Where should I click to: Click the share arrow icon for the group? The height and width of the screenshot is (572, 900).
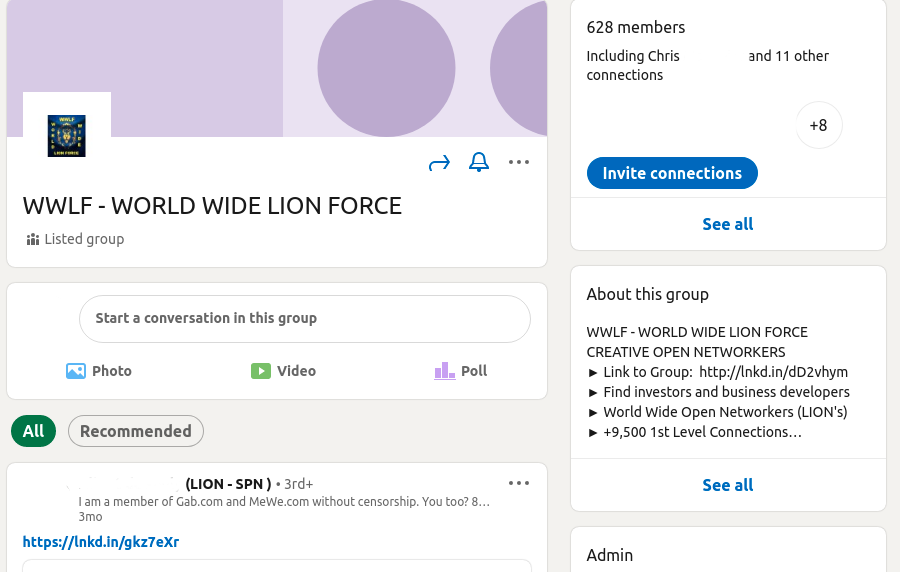point(439,164)
